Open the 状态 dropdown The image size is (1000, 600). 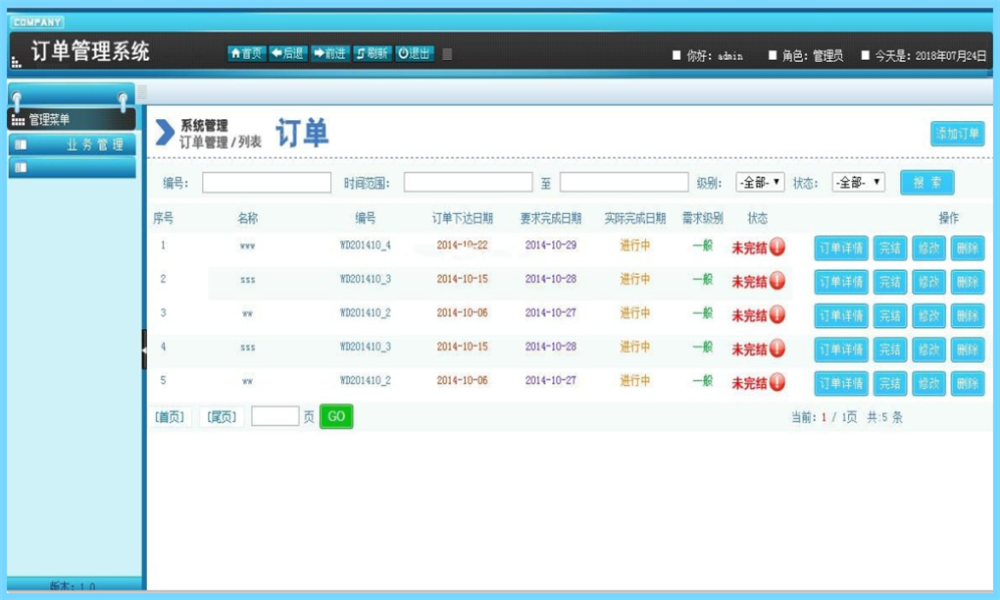[858, 182]
